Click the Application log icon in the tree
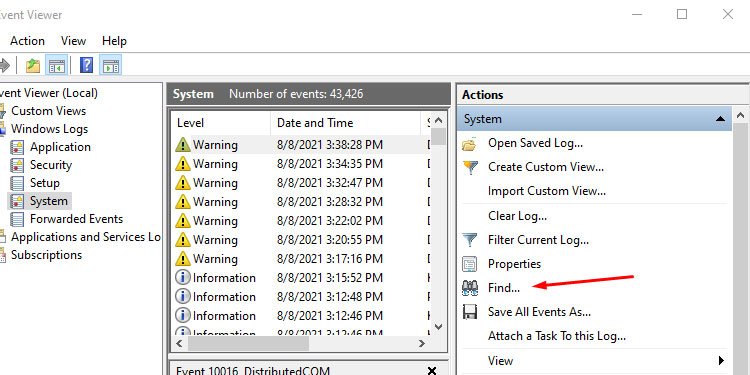 pyautogui.click(x=17, y=147)
